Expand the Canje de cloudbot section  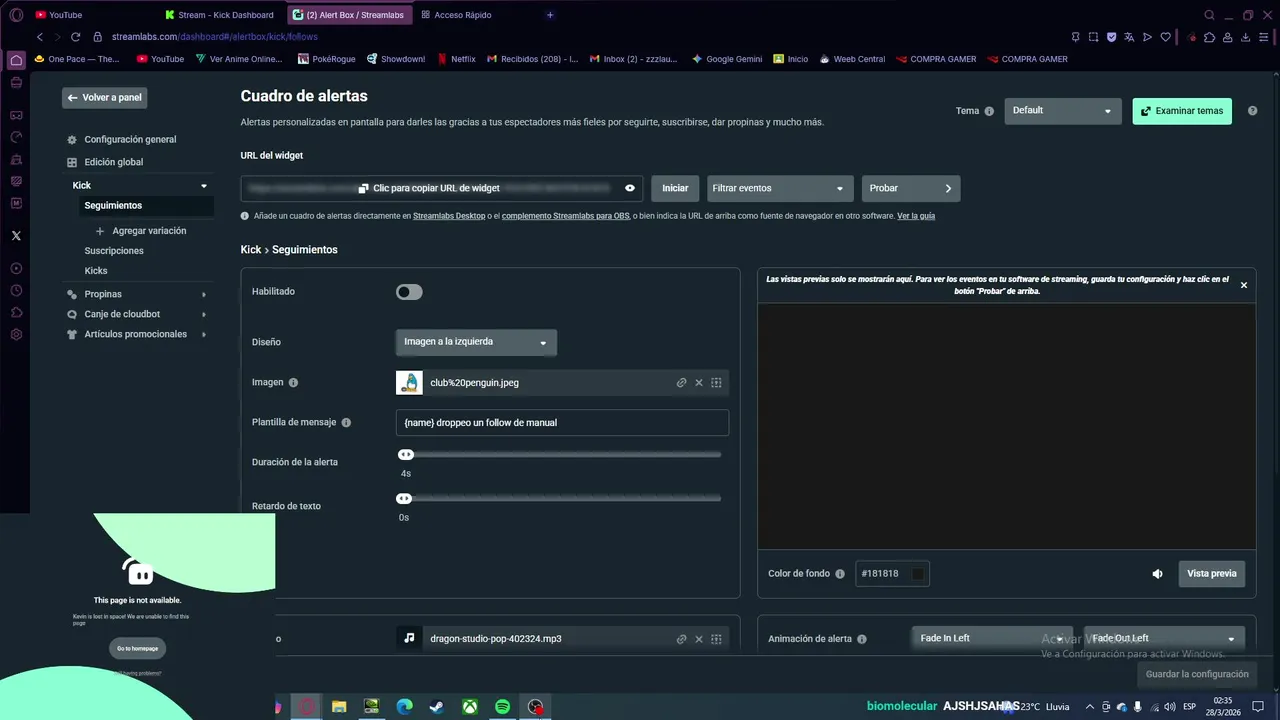click(x=204, y=314)
